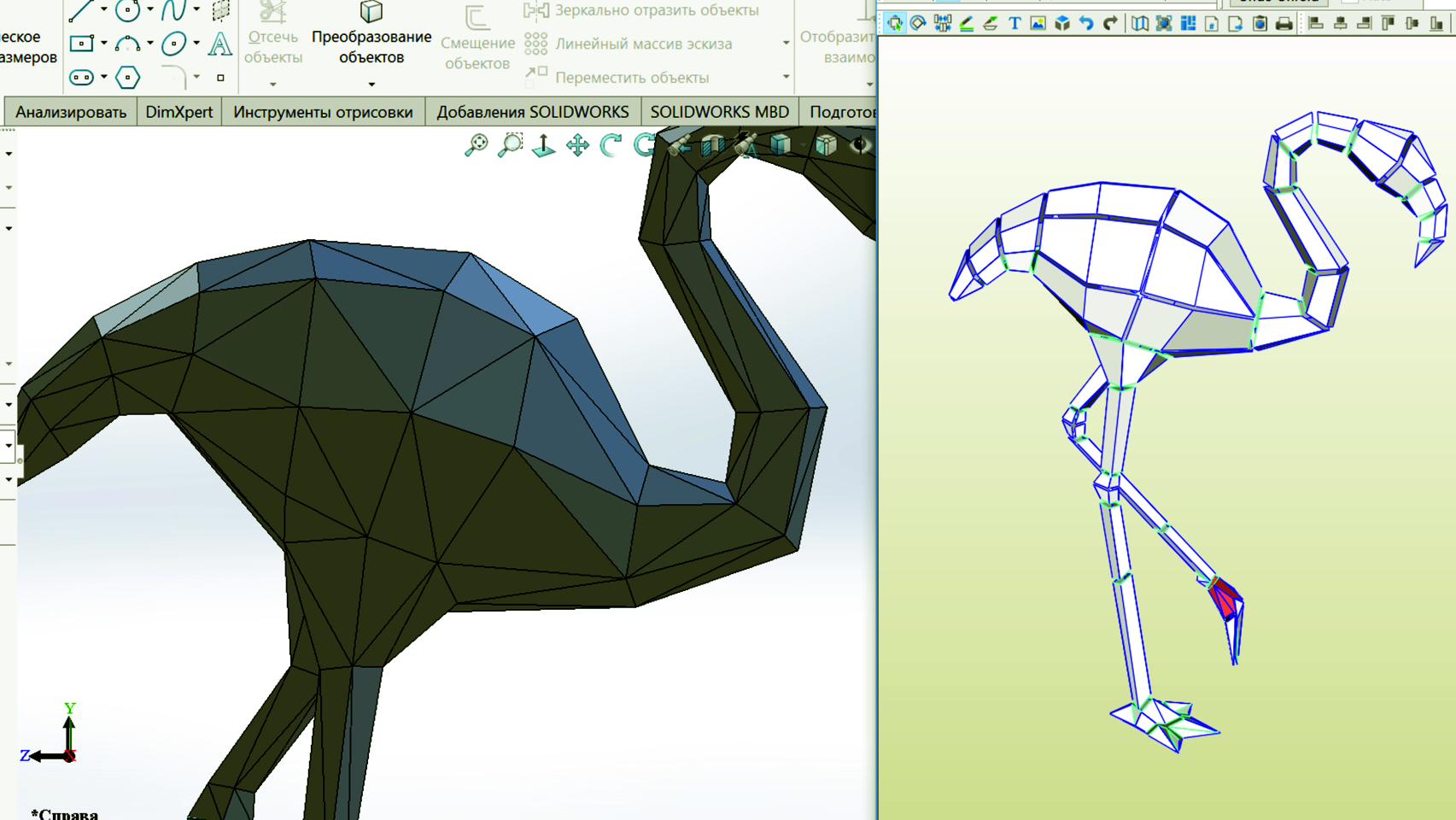The image size is (1456, 820).
Task: Select the Arc sketch tool
Action: click(x=128, y=43)
